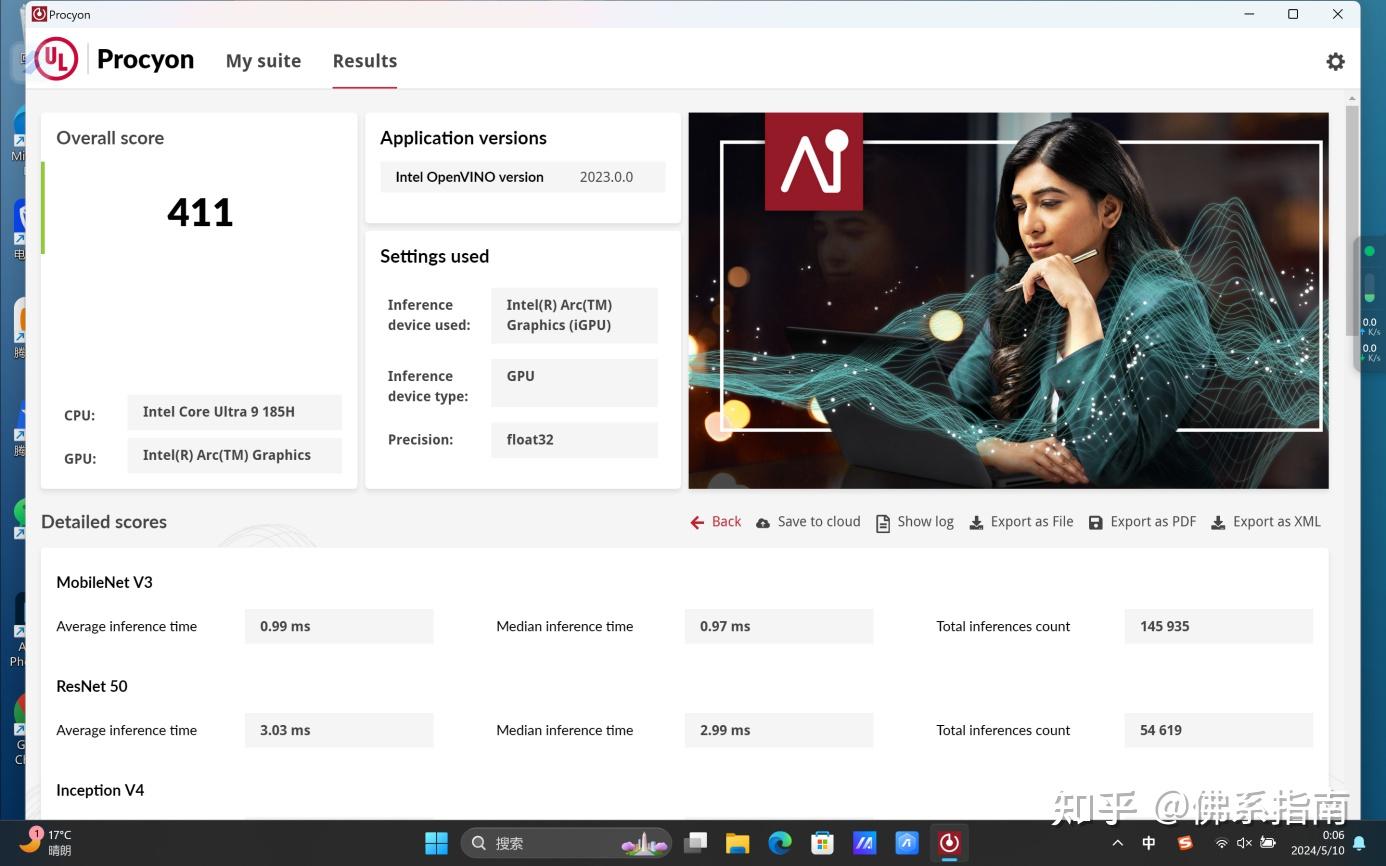This screenshot has height=866, width=1386.
Task: Click the Intel OpenVINO version label
Action: pos(469,177)
